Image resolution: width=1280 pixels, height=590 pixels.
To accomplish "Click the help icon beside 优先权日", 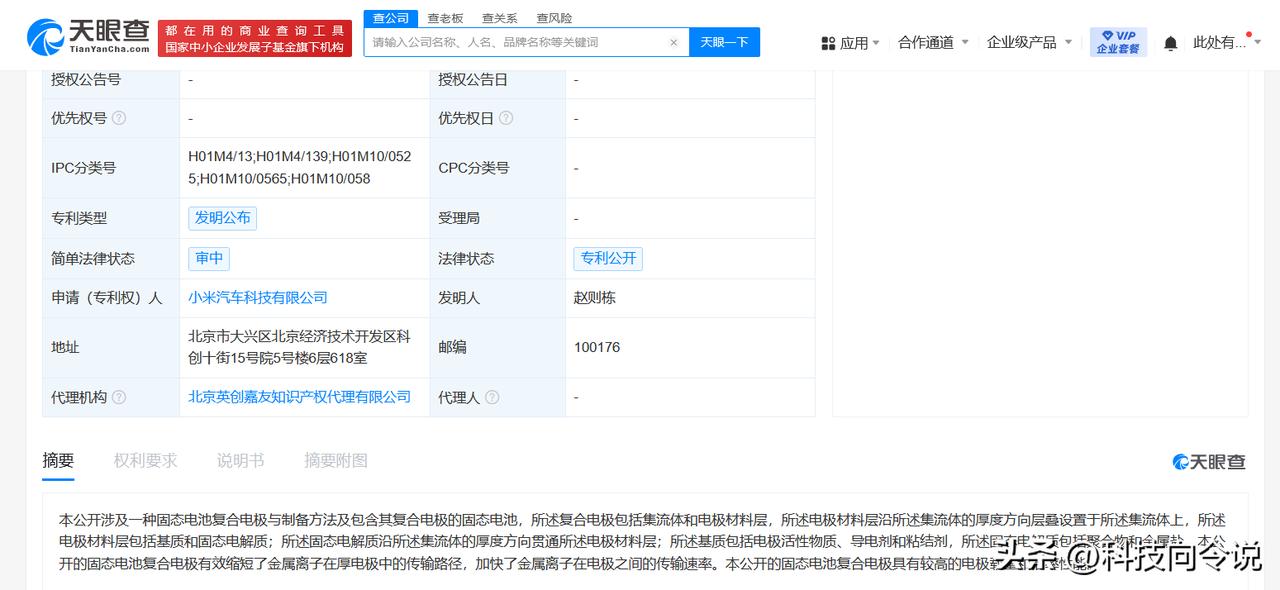I will point(506,118).
